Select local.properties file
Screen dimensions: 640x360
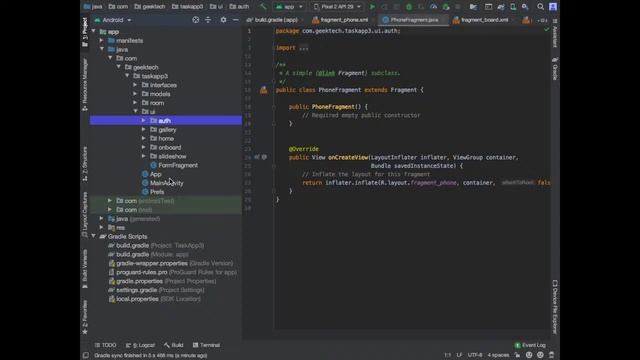[x=154, y=299]
